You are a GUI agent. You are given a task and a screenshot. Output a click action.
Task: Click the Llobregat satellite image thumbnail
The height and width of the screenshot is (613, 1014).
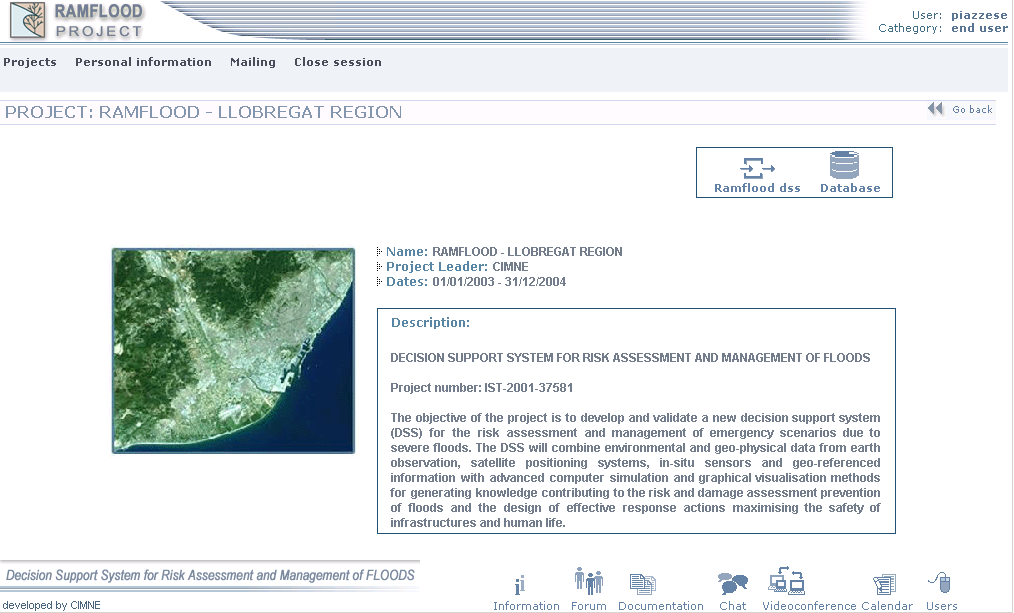click(x=233, y=351)
